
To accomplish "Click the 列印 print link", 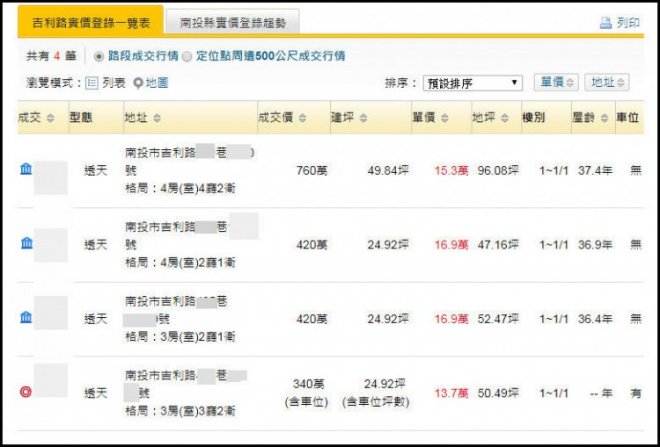I will click(x=628, y=22).
